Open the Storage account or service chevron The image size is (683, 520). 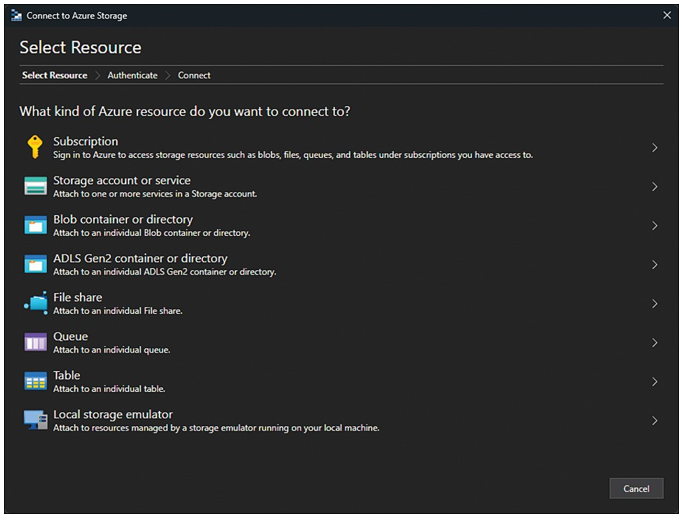pos(654,187)
